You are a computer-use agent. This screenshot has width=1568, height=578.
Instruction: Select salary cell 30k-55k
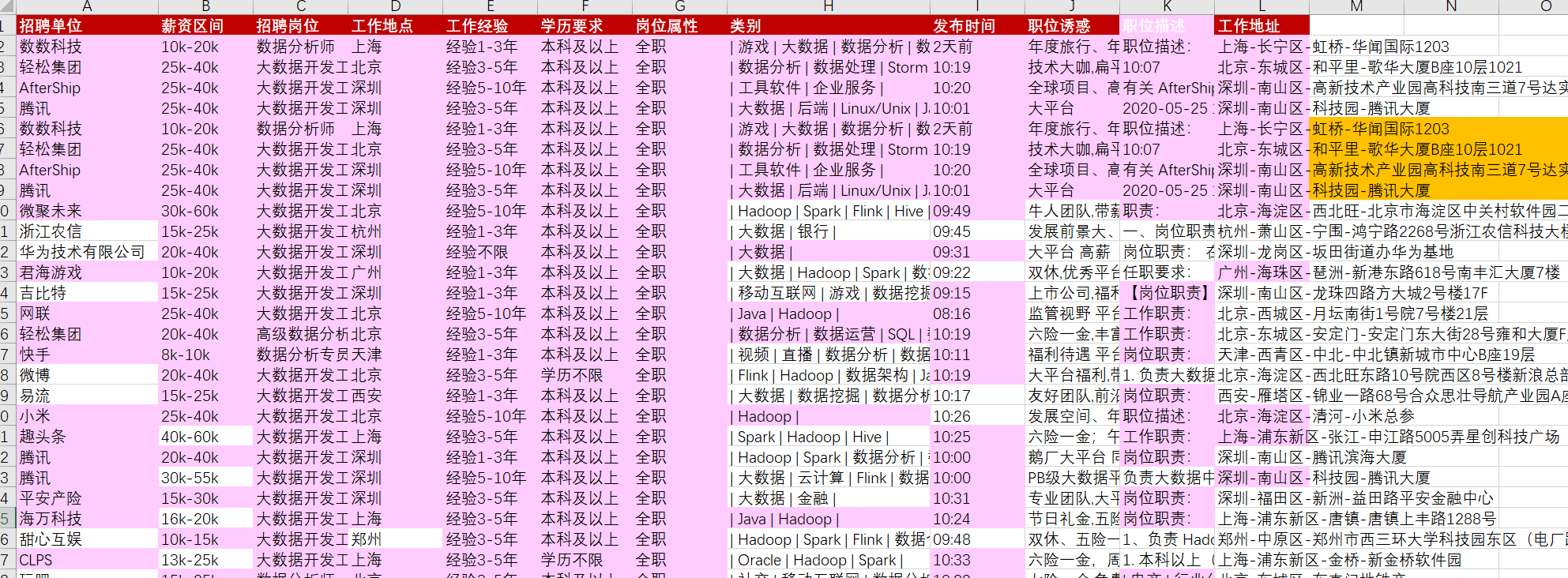tap(205, 478)
